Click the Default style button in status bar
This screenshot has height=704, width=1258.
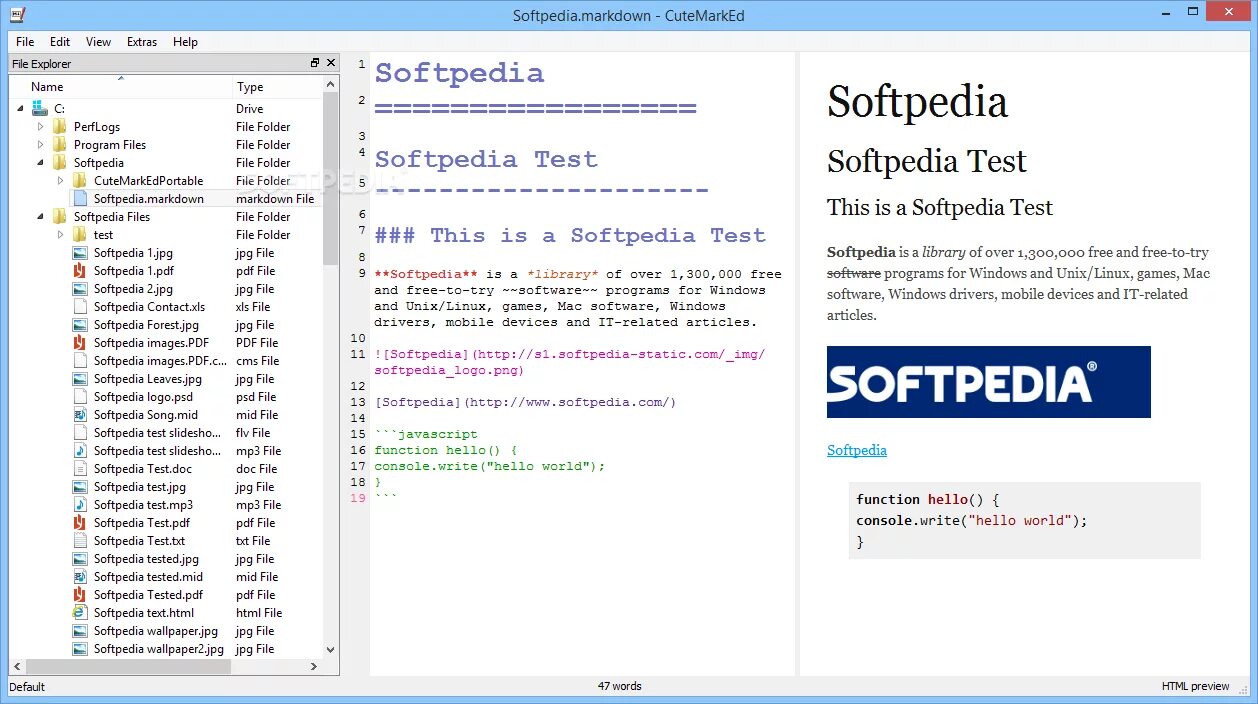(x=27, y=686)
